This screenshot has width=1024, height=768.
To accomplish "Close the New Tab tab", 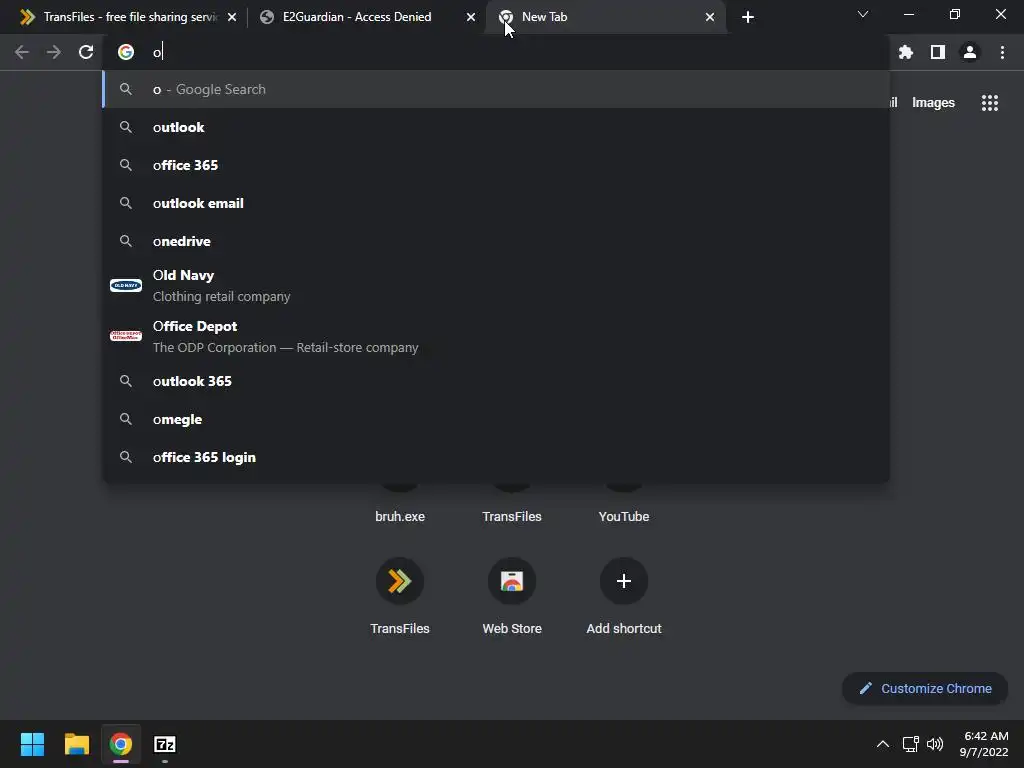I will coord(710,17).
